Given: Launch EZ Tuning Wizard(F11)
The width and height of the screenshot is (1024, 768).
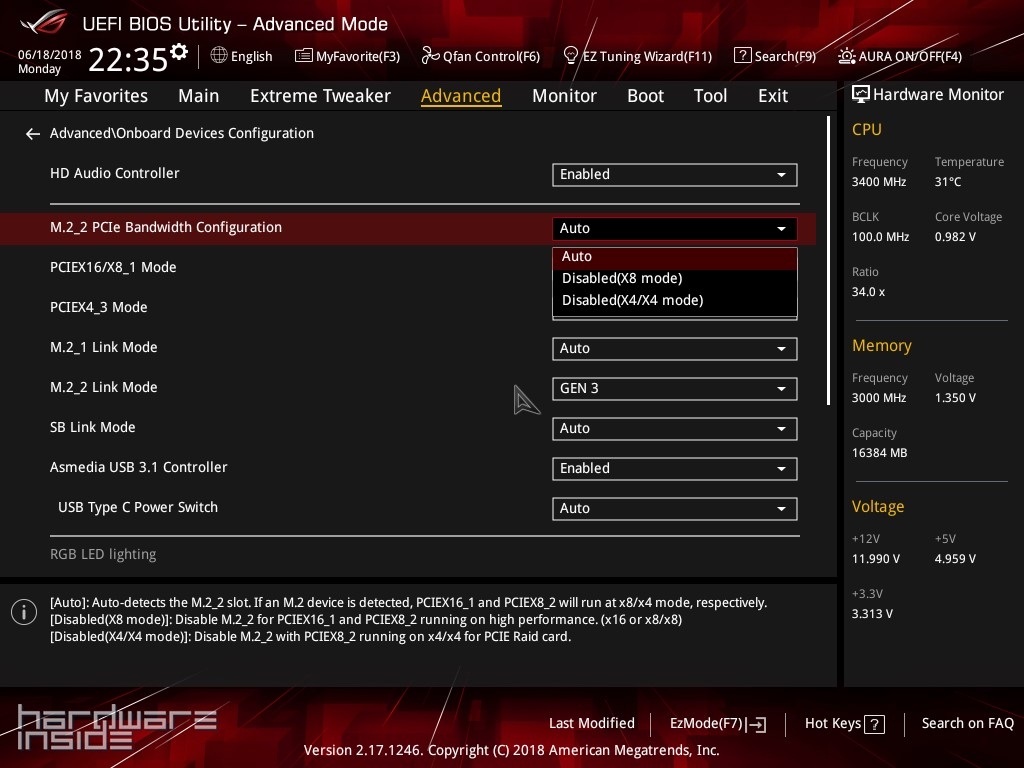Looking at the screenshot, I should [x=637, y=56].
